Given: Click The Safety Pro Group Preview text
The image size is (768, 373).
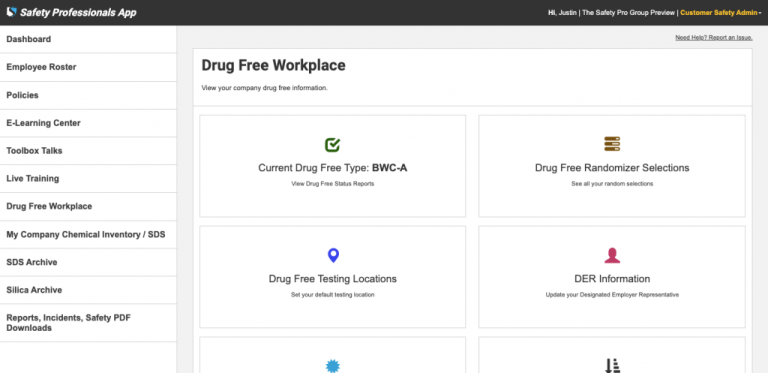Looking at the screenshot, I should (x=628, y=13).
